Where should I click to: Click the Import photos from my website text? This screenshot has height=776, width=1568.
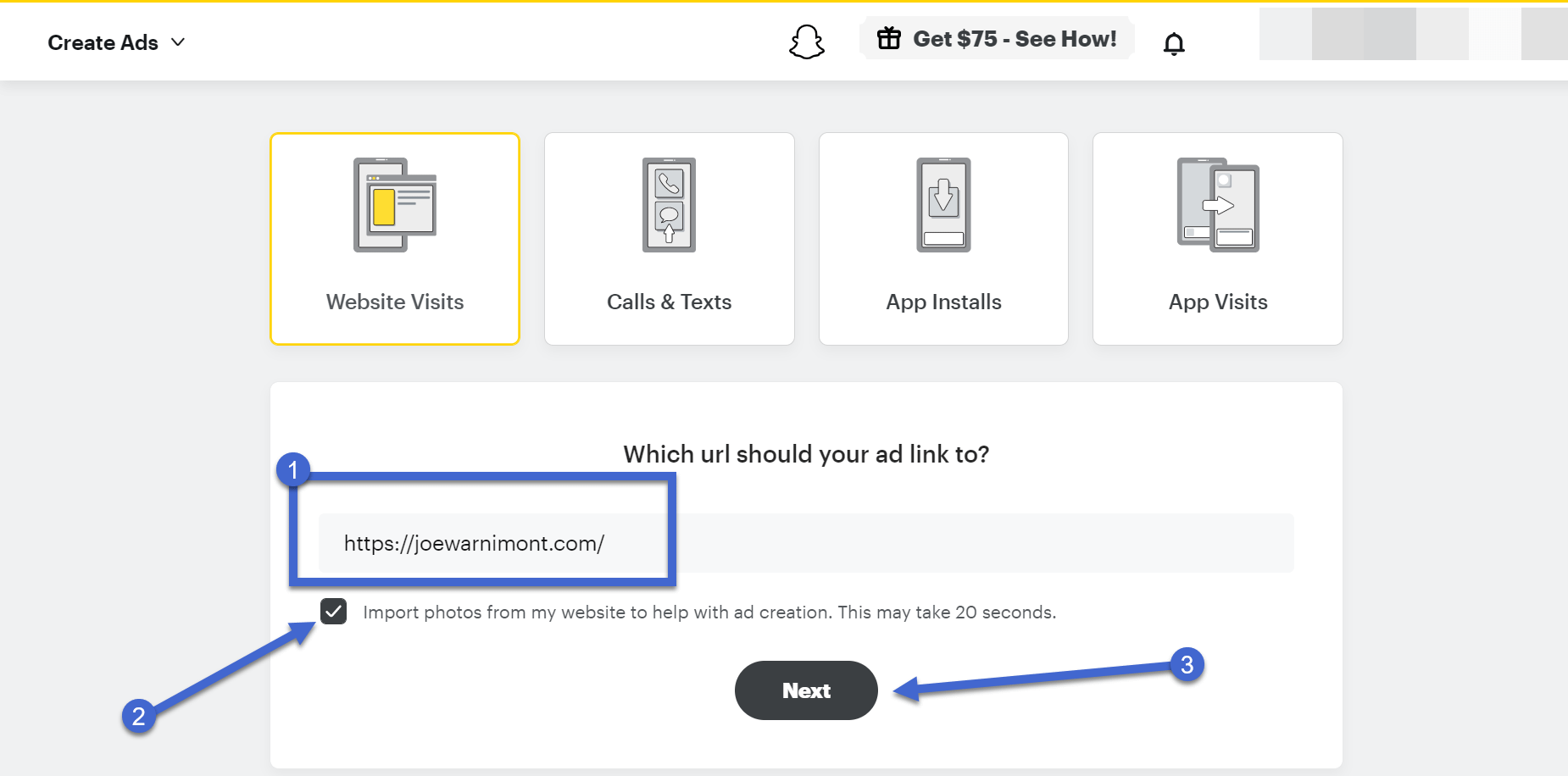click(709, 612)
